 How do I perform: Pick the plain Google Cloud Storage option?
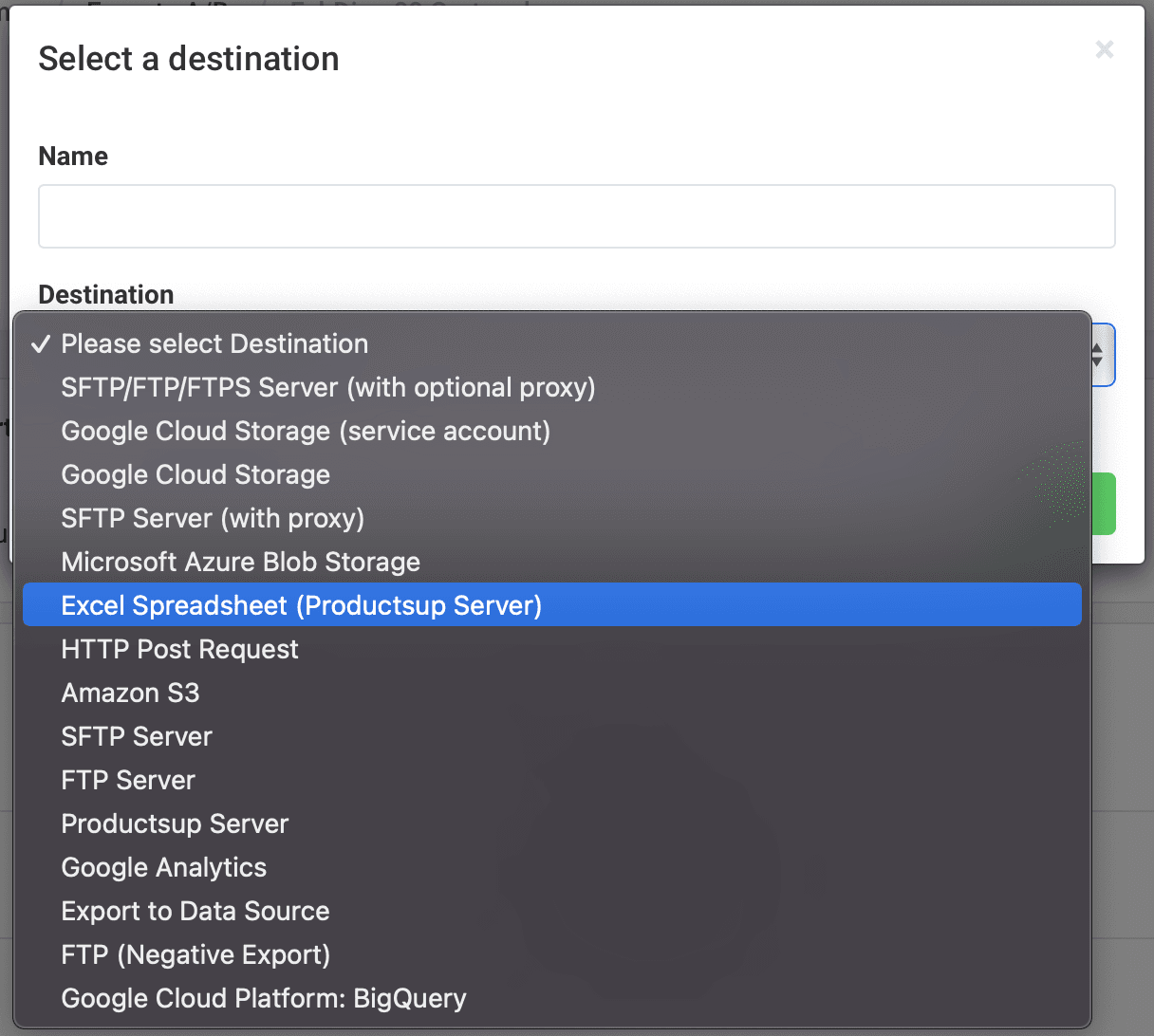click(195, 474)
